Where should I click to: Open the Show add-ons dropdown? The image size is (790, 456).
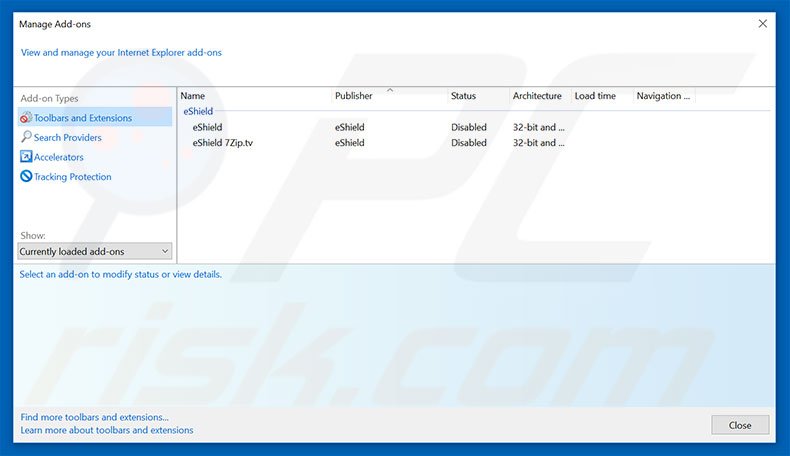click(x=95, y=252)
